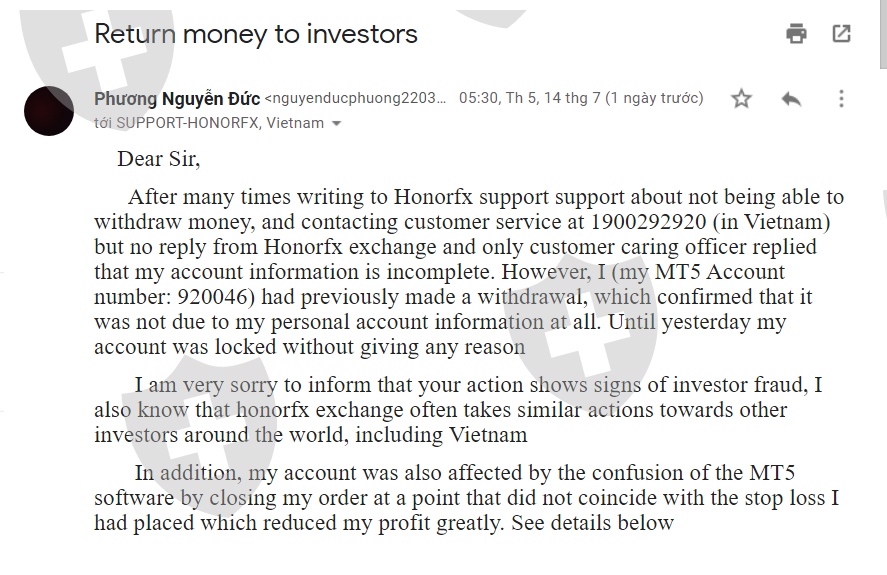The height and width of the screenshot is (575, 887).
Task: Click sender name Phương Nguyễn Đức
Action: point(177,98)
